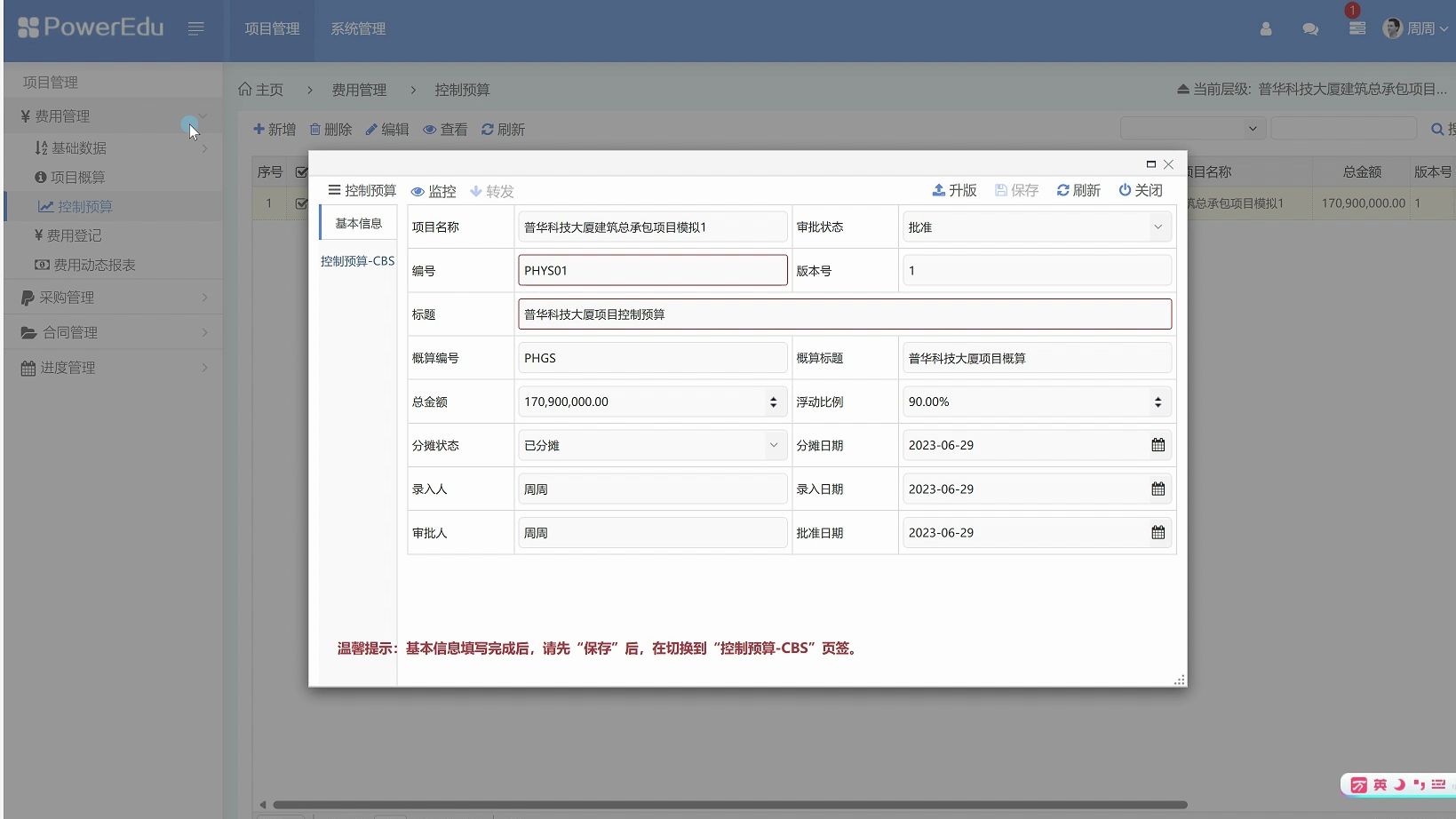Open the chat messages icon
Image resolution: width=1456 pixels, height=819 pixels.
[1310, 29]
